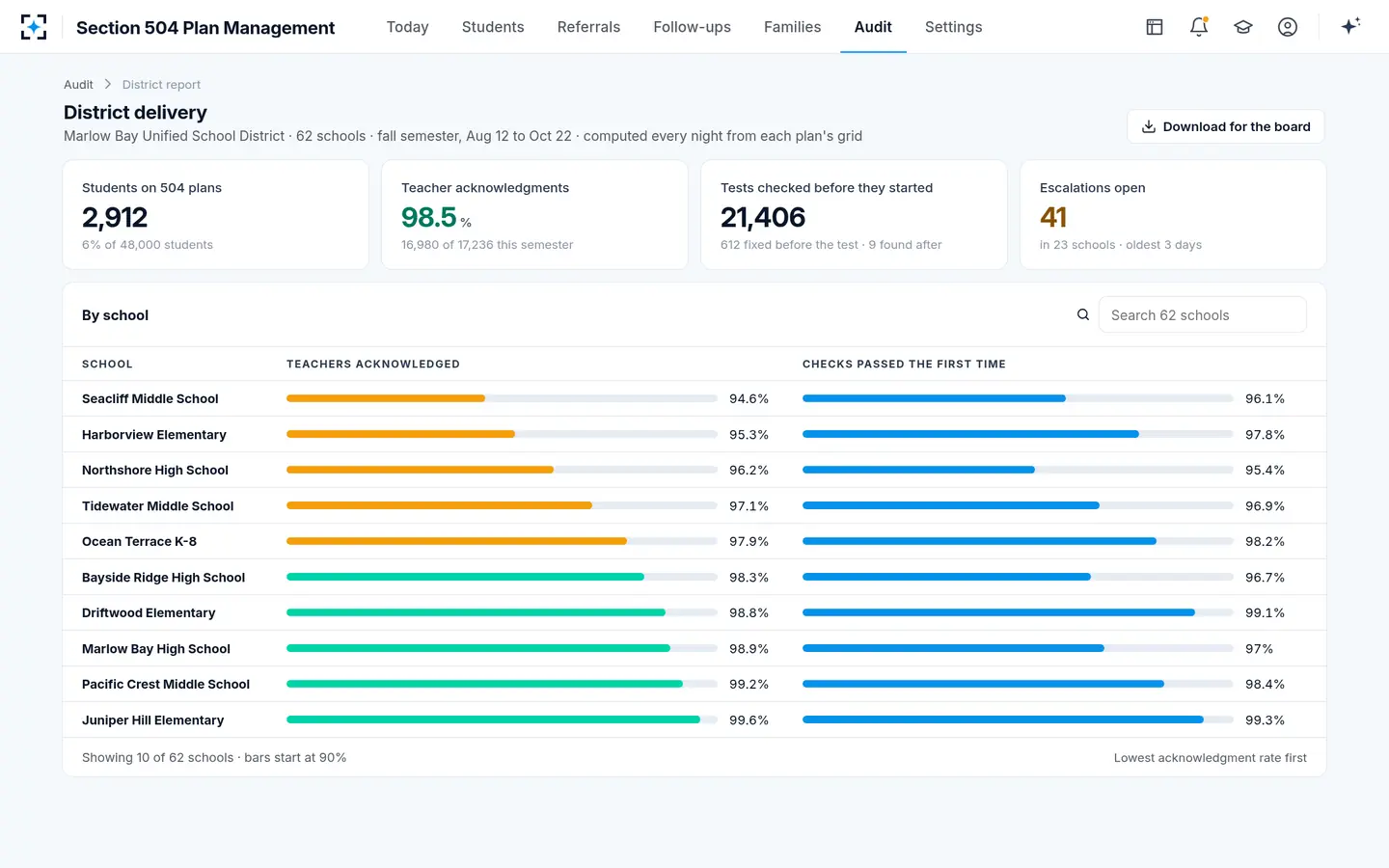The height and width of the screenshot is (868, 1389).
Task: Click Juniper Hill Elementary's checks passed bar
Action: [x=1018, y=719]
